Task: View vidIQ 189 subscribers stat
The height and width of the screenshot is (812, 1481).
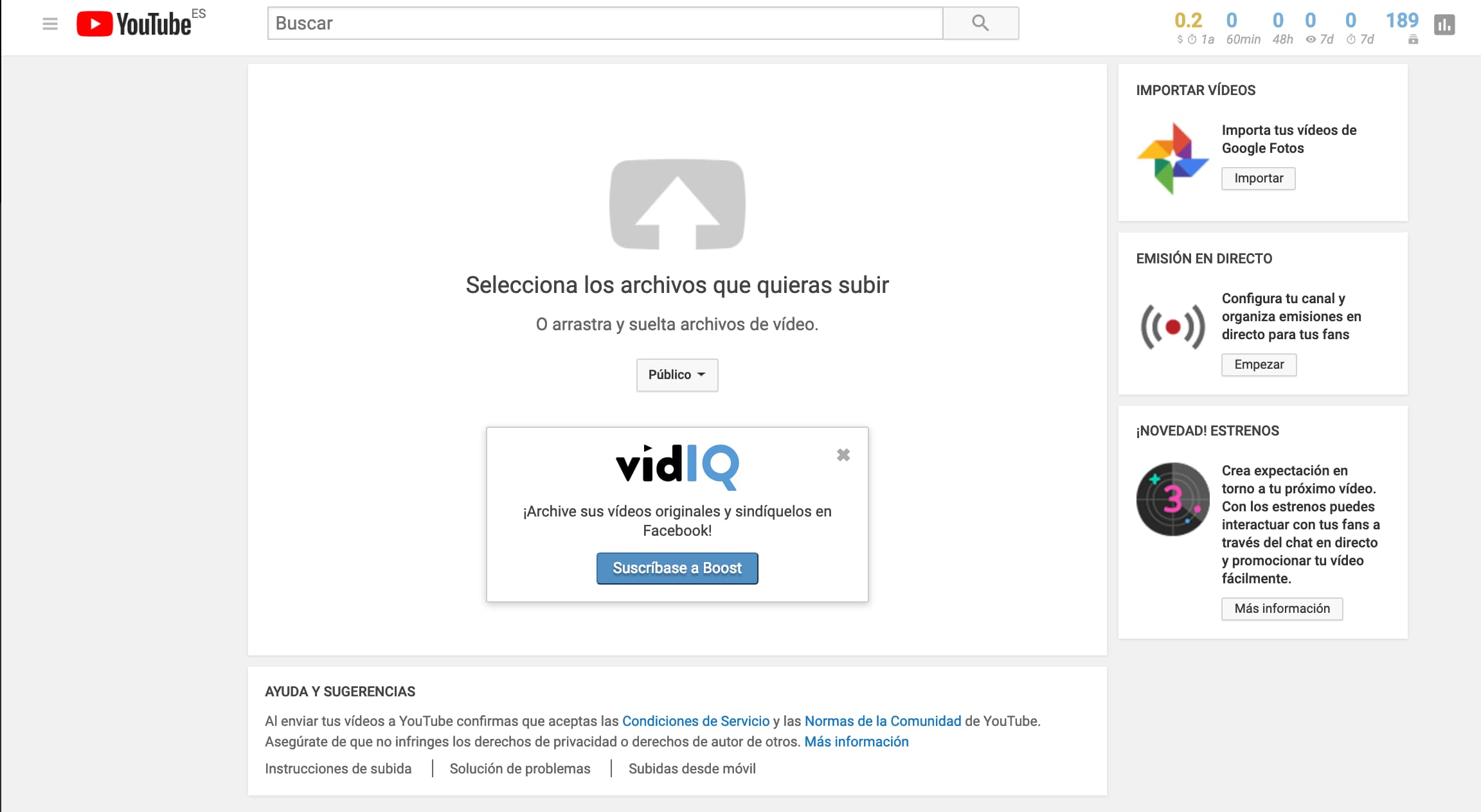Action: tap(1403, 29)
